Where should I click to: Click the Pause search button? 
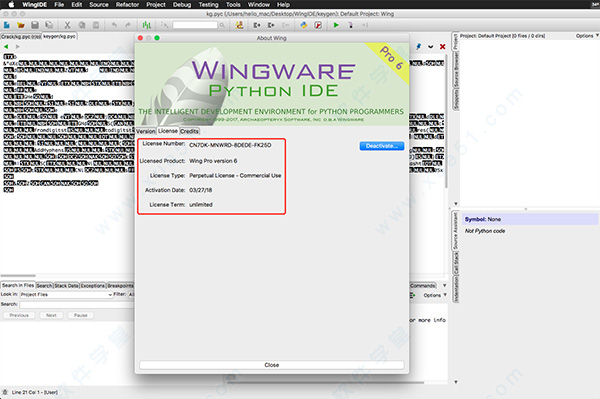[81, 315]
